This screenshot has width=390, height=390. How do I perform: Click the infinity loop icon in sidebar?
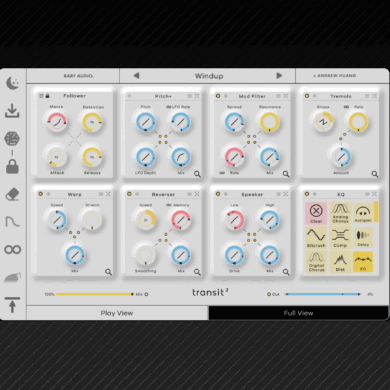point(13,249)
